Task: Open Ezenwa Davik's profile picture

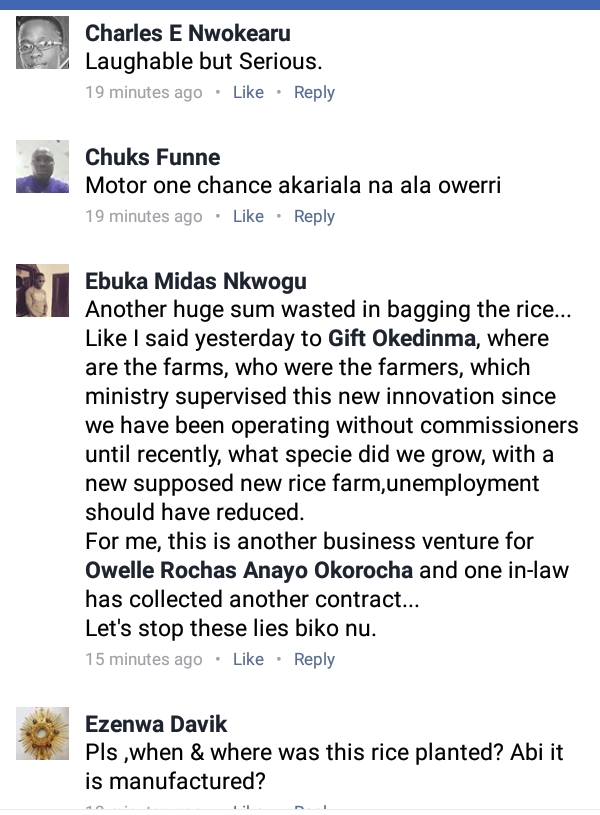Action: click(43, 734)
